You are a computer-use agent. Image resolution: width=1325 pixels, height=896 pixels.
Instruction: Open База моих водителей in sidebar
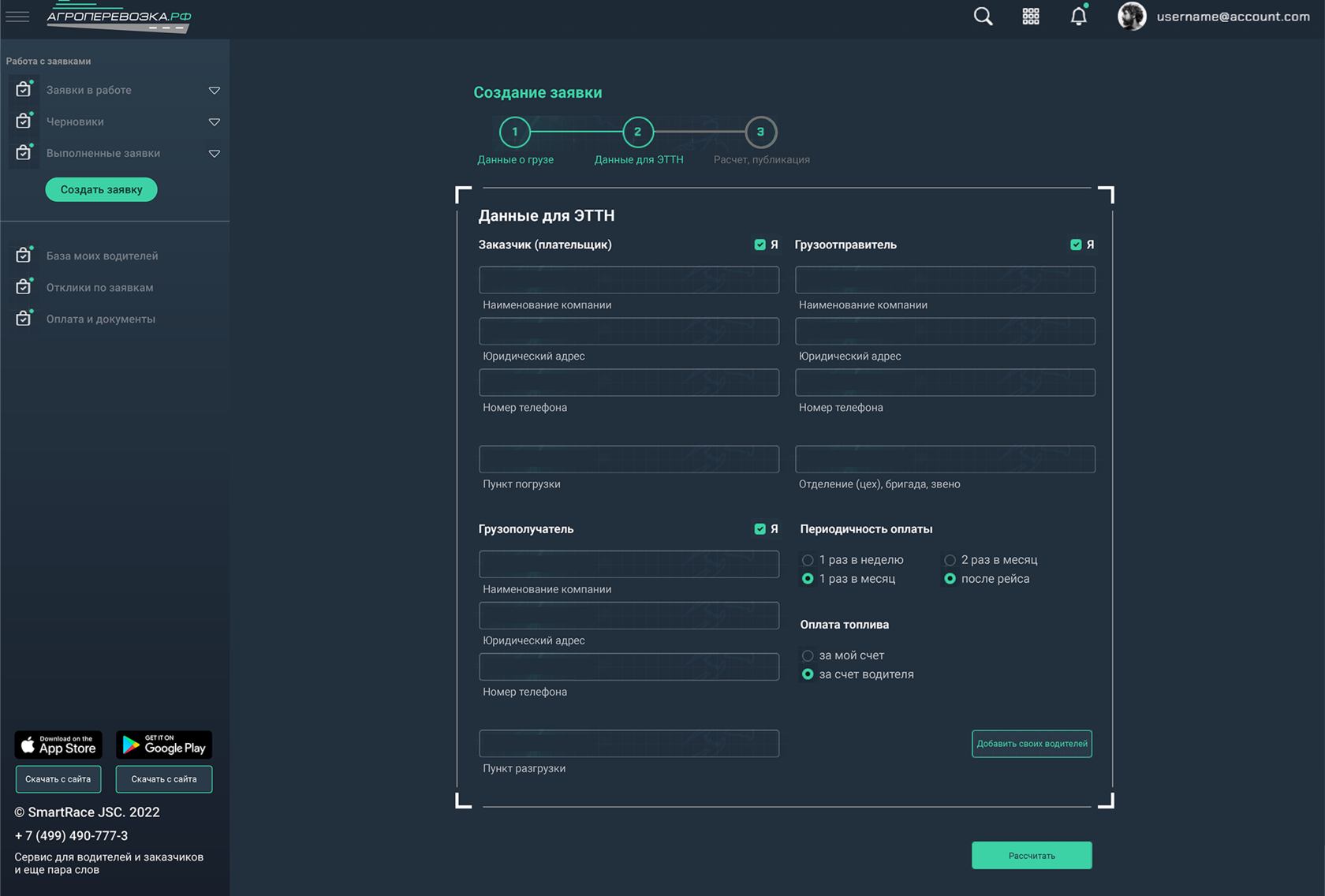[102, 256]
